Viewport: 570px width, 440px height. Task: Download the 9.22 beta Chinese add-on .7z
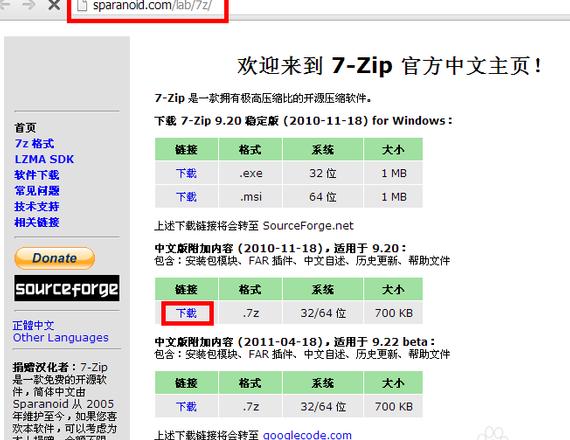tap(186, 406)
